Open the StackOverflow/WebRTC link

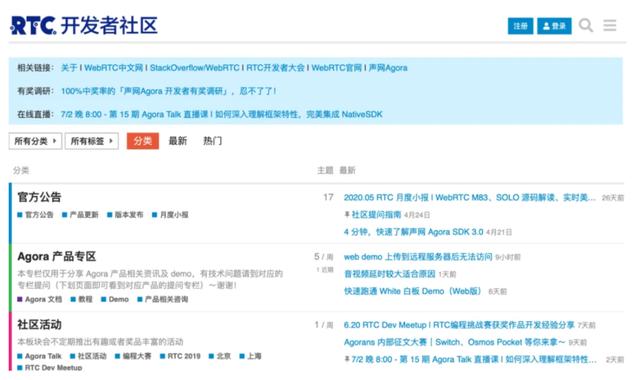click(x=194, y=68)
